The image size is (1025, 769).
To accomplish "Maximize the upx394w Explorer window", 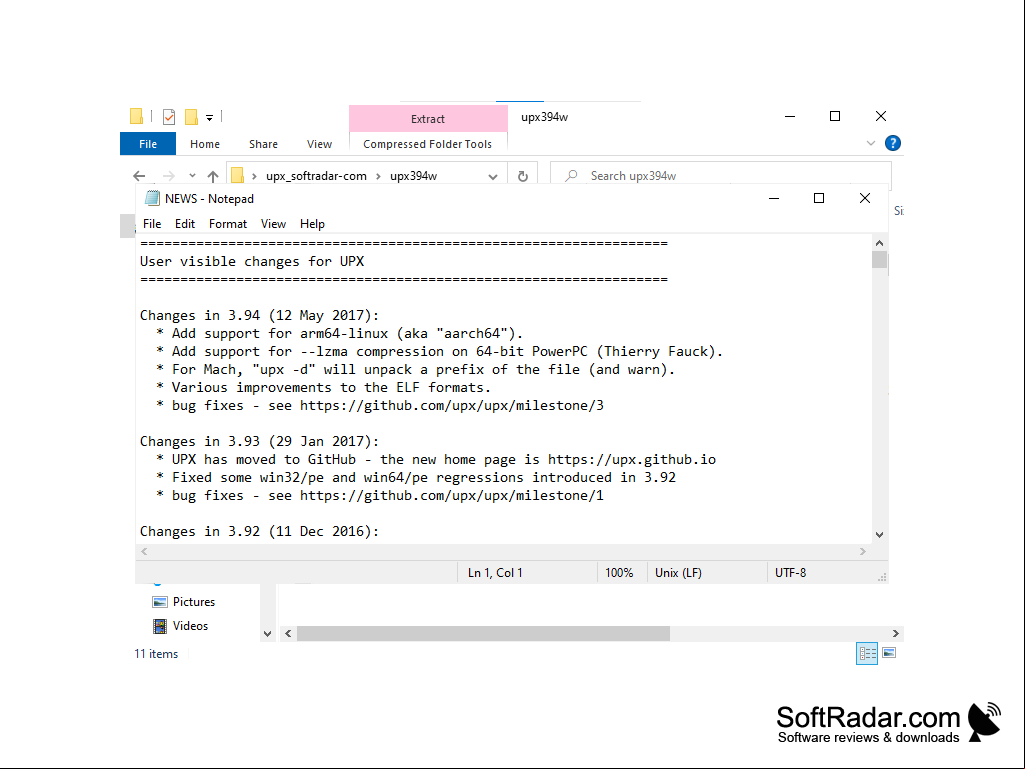I will [x=835, y=116].
